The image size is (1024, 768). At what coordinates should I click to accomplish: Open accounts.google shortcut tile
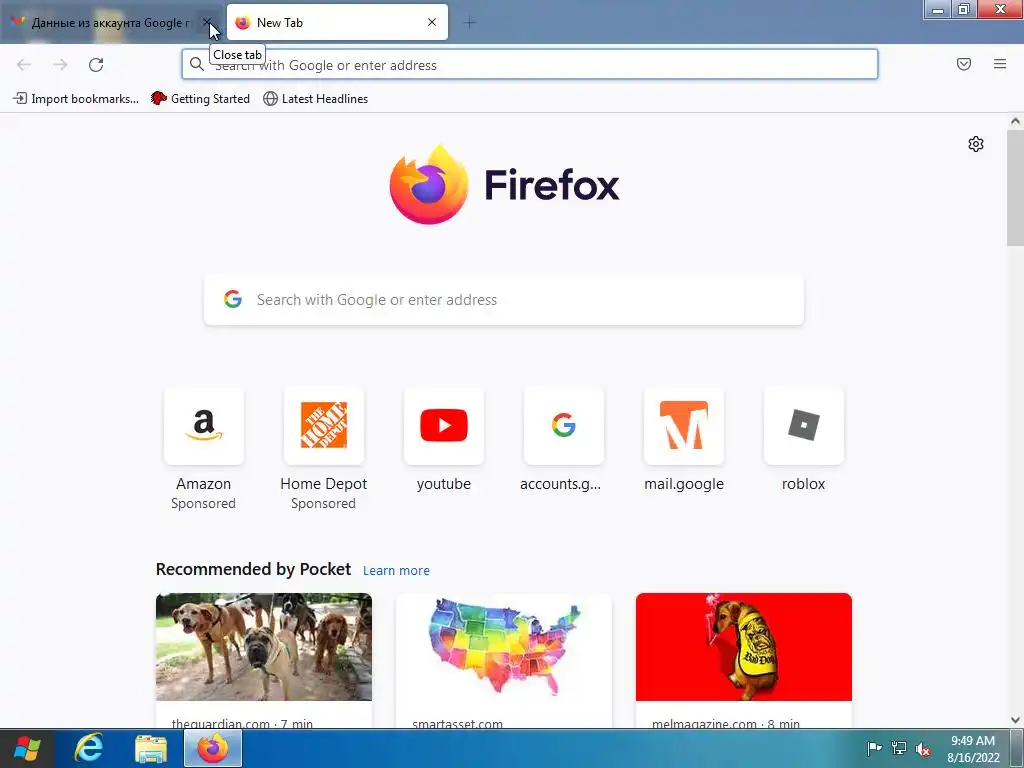tap(564, 426)
